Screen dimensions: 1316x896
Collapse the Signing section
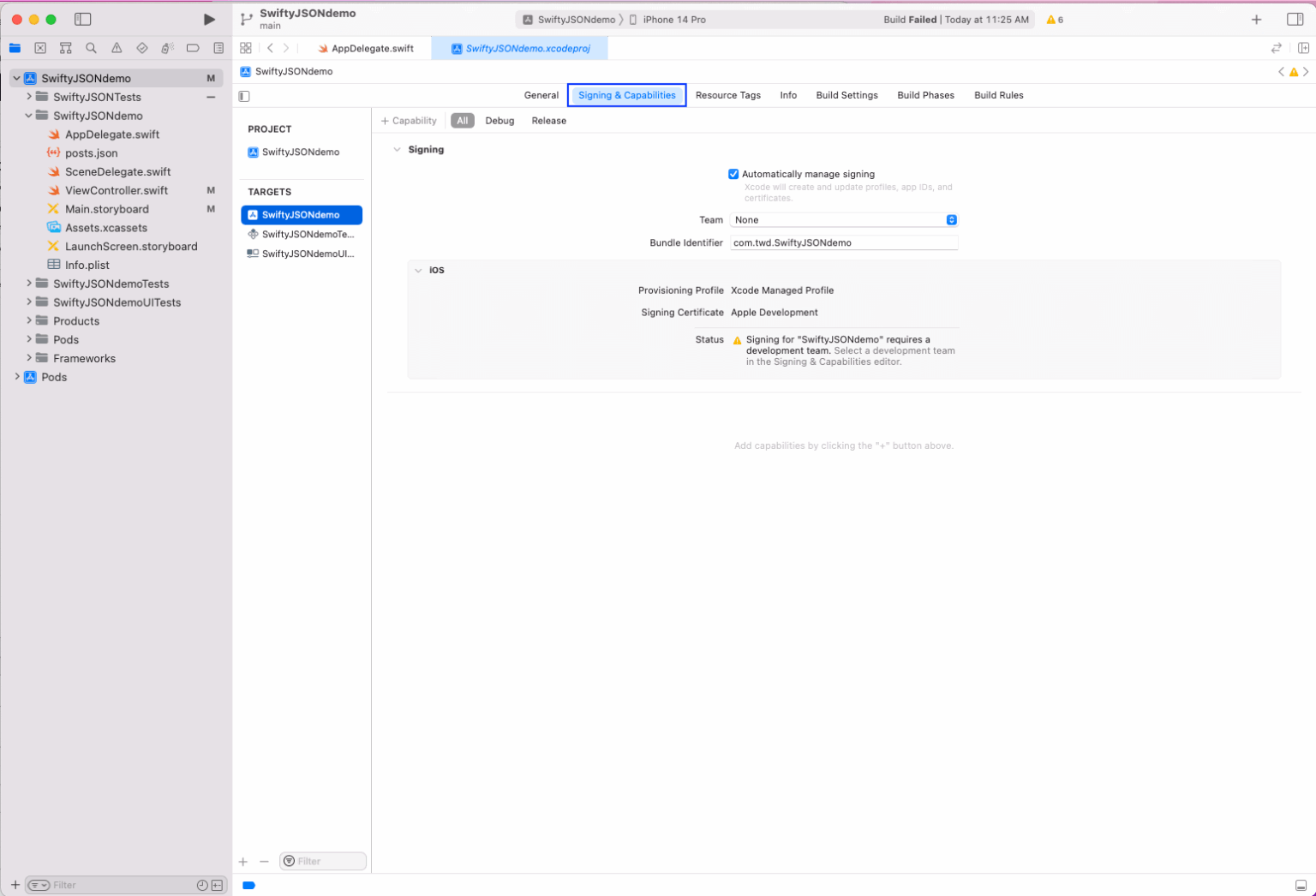397,149
